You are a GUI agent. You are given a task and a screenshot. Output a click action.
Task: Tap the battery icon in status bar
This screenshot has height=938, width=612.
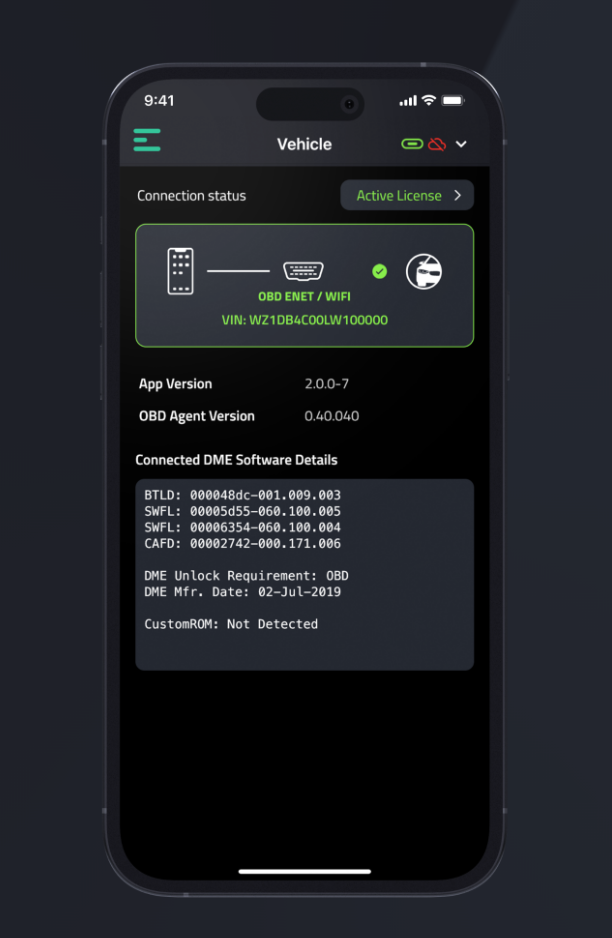pos(453,101)
